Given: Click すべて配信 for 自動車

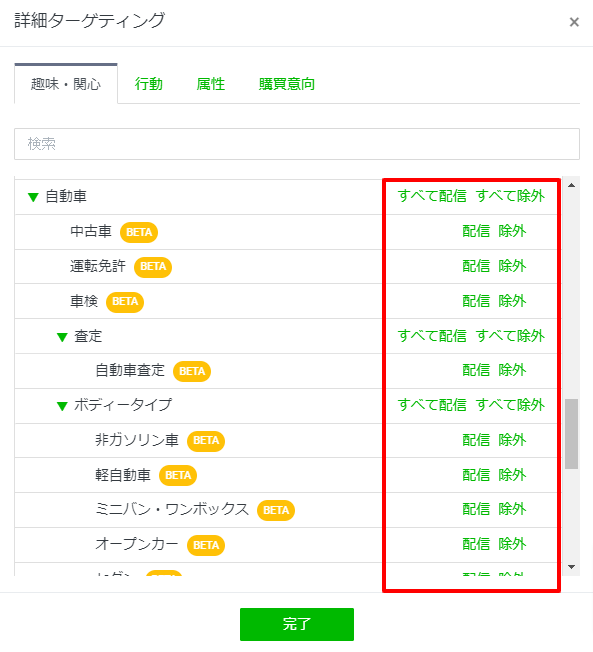Looking at the screenshot, I should point(432,196).
